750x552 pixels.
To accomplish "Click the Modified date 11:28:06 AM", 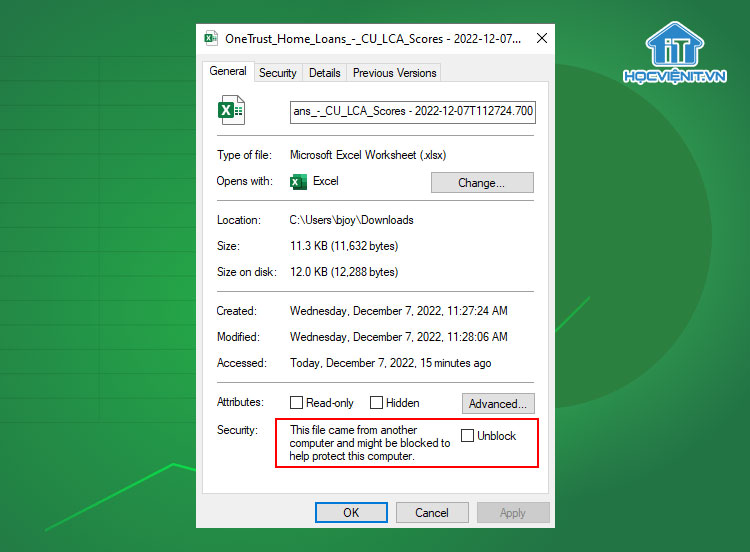I will (x=398, y=337).
